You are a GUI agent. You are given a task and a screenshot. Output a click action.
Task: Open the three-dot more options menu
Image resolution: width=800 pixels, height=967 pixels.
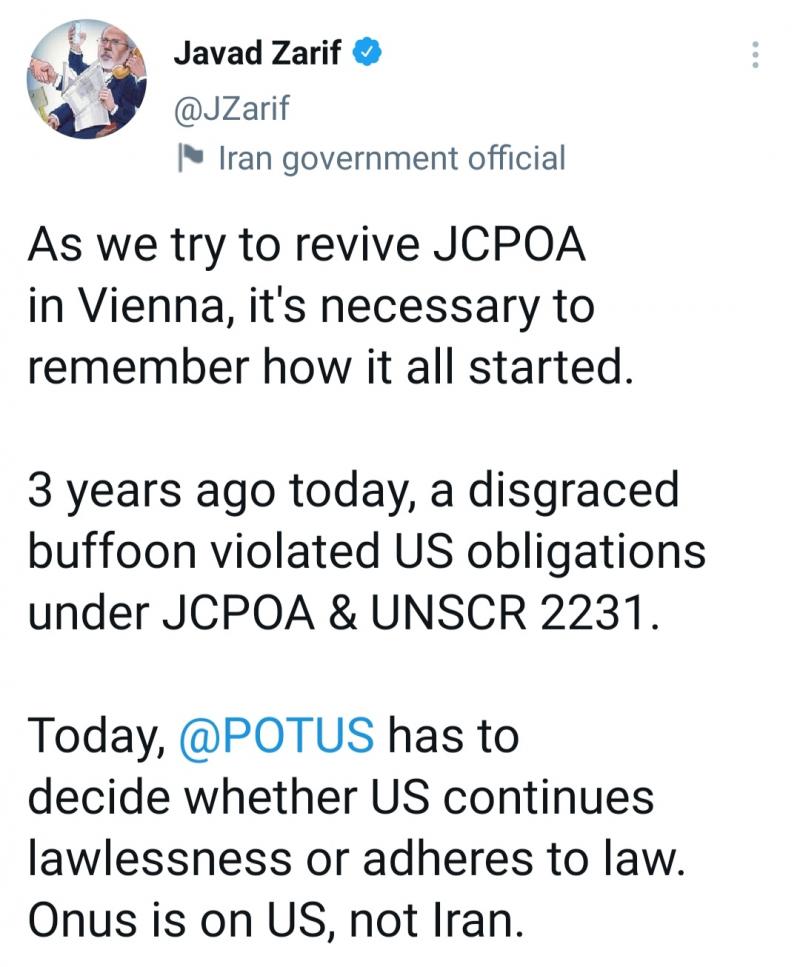(754, 55)
